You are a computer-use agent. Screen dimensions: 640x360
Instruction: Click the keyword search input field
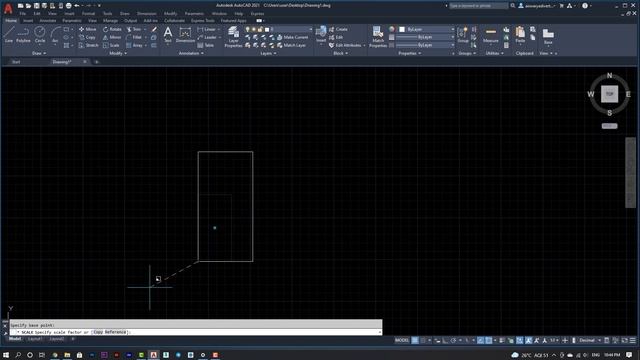point(478,6)
